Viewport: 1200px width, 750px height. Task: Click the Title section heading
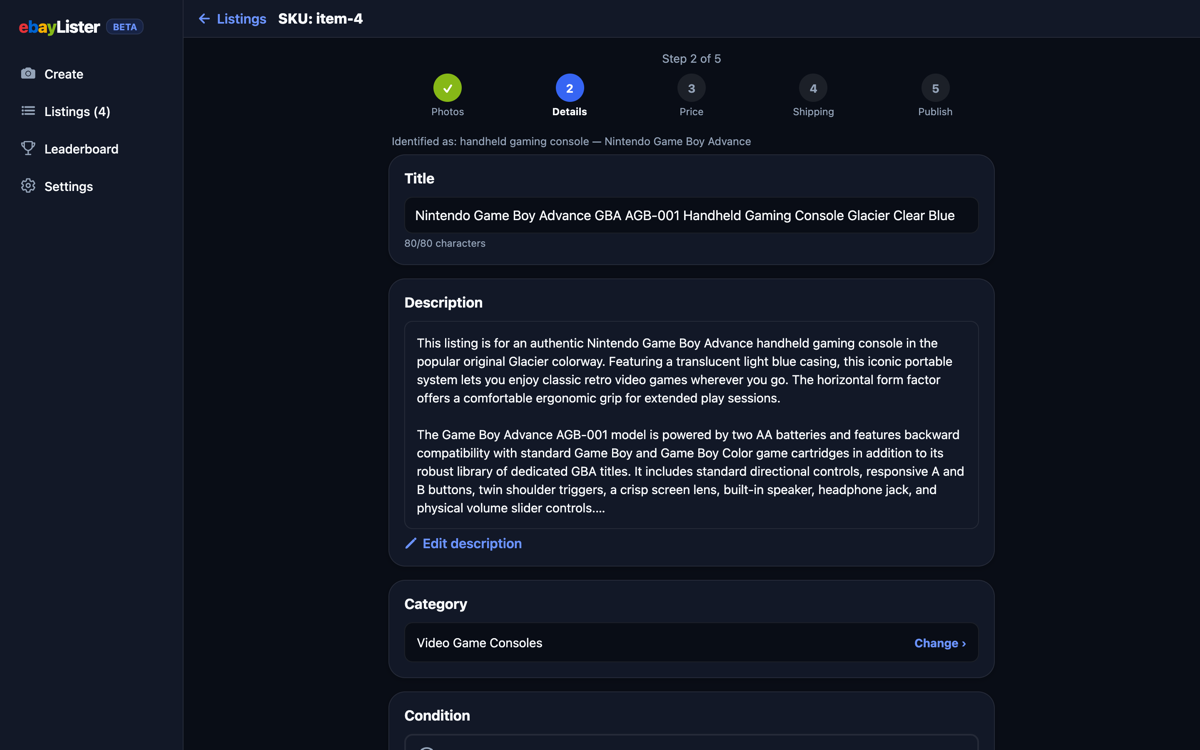click(419, 178)
